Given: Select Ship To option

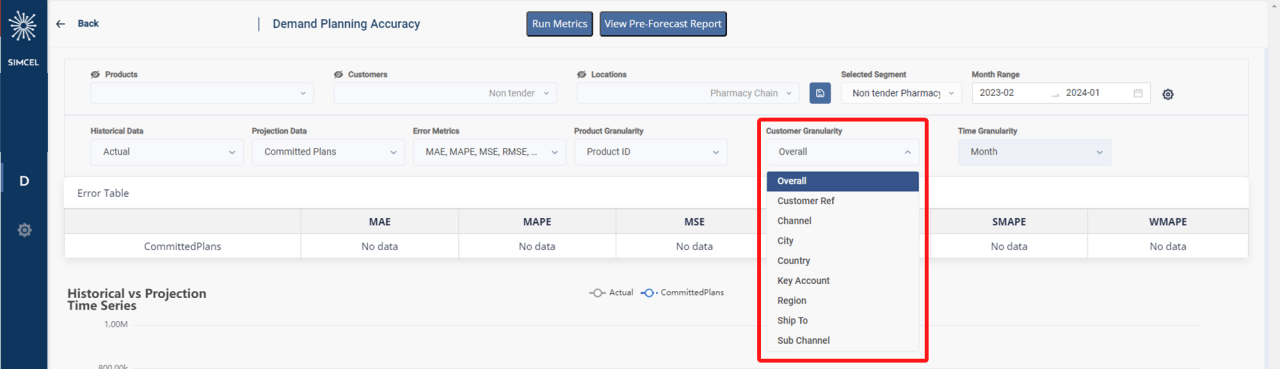Looking at the screenshot, I should tap(843, 321).
